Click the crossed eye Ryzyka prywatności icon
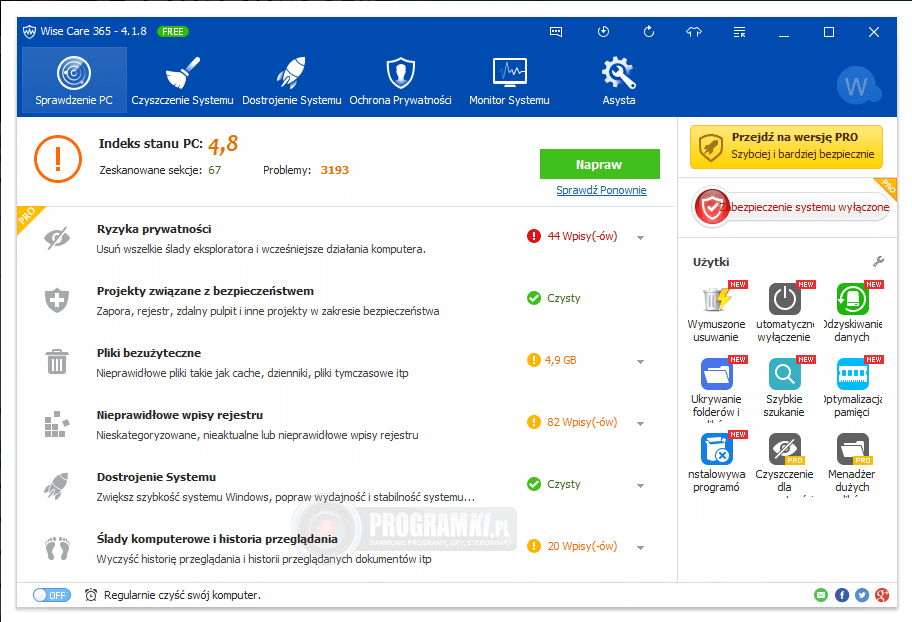The image size is (912, 622). [x=57, y=238]
